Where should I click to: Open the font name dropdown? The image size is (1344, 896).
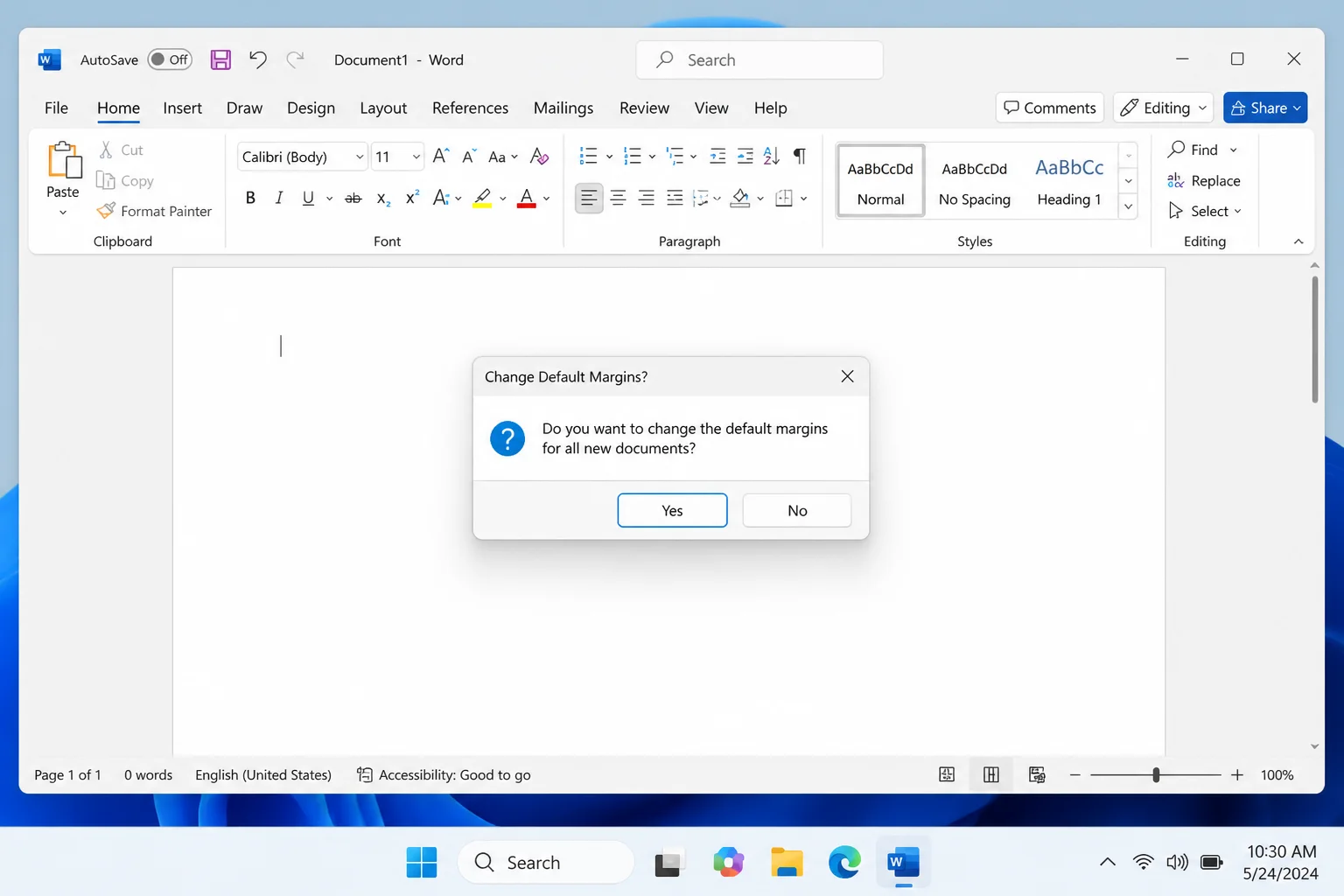pos(360,157)
